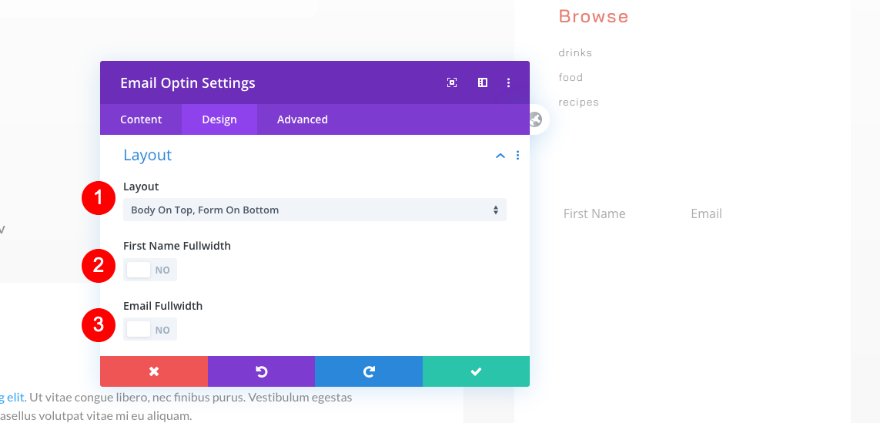
Task: Collapse the Layout section chevron
Action: (x=500, y=156)
